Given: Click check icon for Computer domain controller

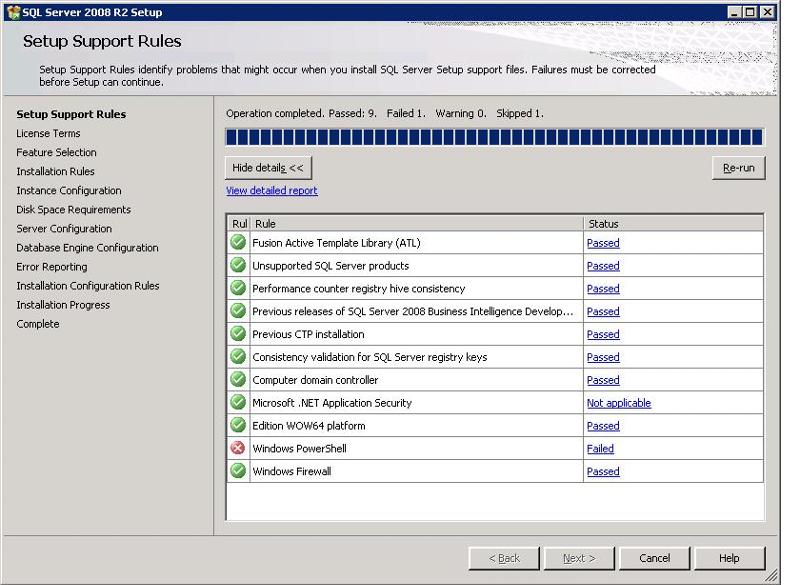Looking at the screenshot, I should 238,379.
